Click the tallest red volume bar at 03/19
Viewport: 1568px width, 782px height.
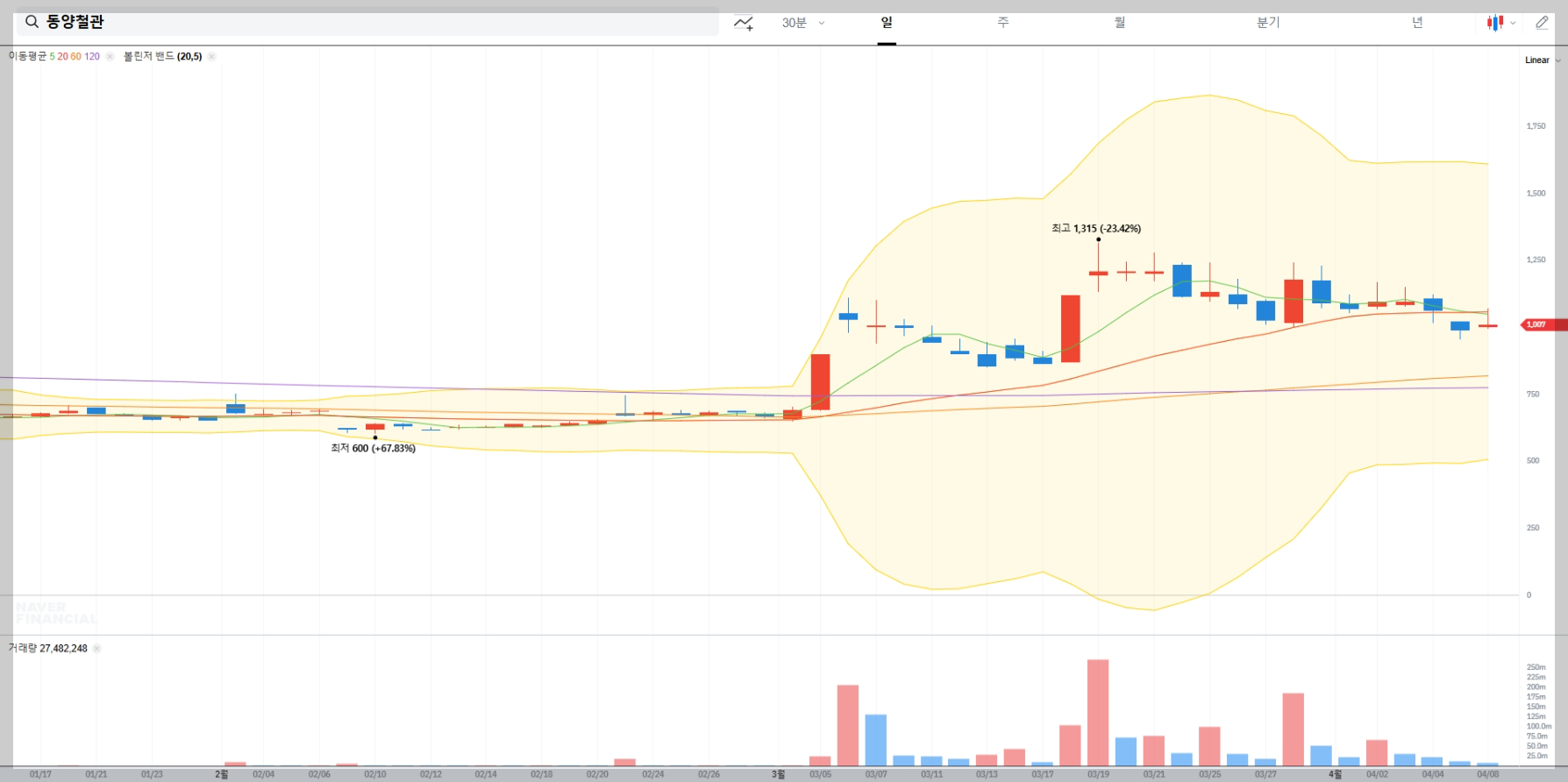click(x=1098, y=713)
